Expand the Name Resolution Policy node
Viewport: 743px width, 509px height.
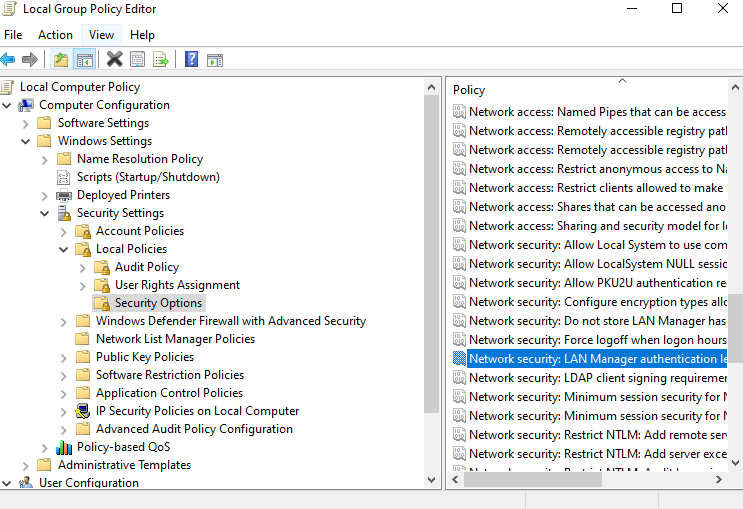coord(45,160)
